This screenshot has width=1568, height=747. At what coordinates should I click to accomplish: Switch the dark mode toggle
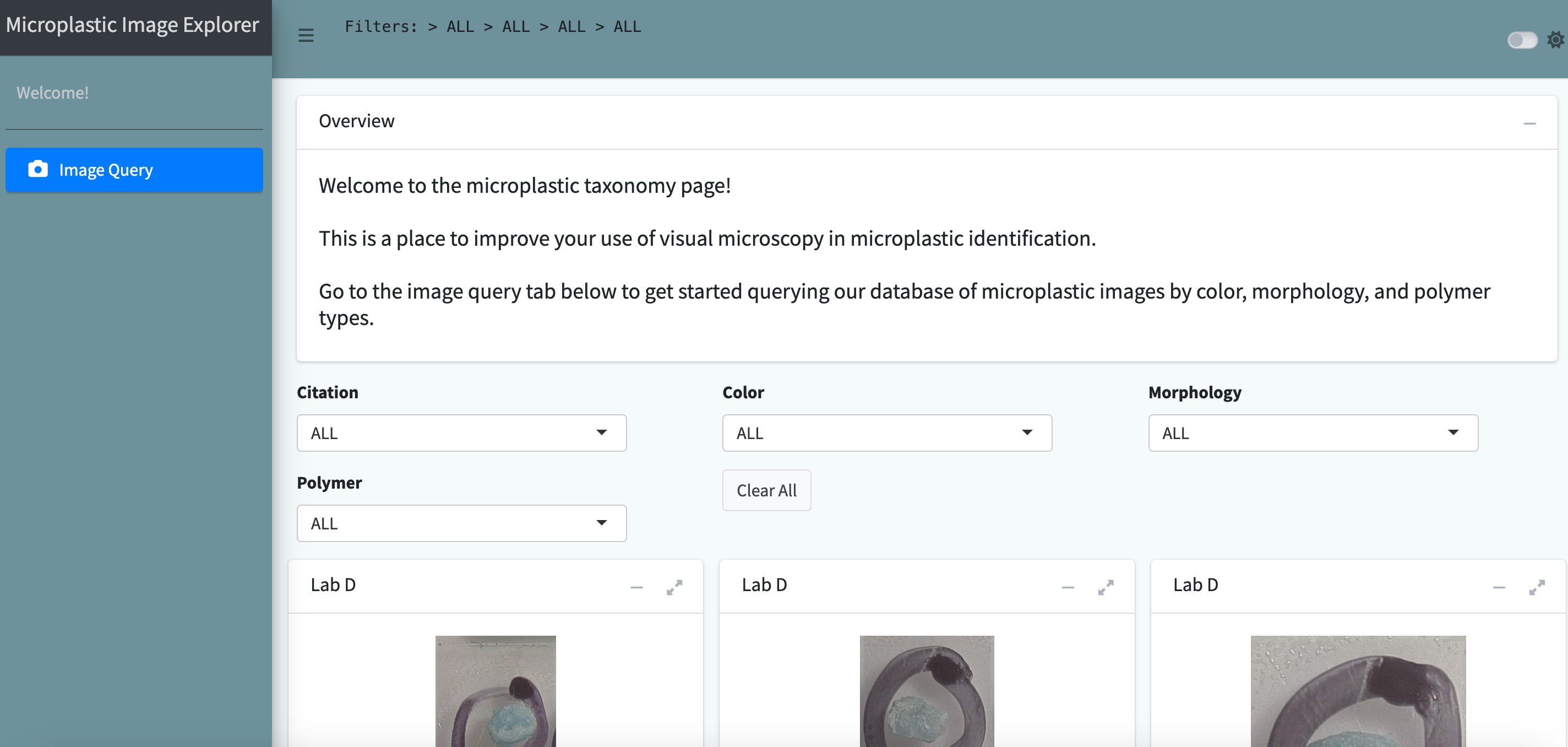pyautogui.click(x=1522, y=40)
